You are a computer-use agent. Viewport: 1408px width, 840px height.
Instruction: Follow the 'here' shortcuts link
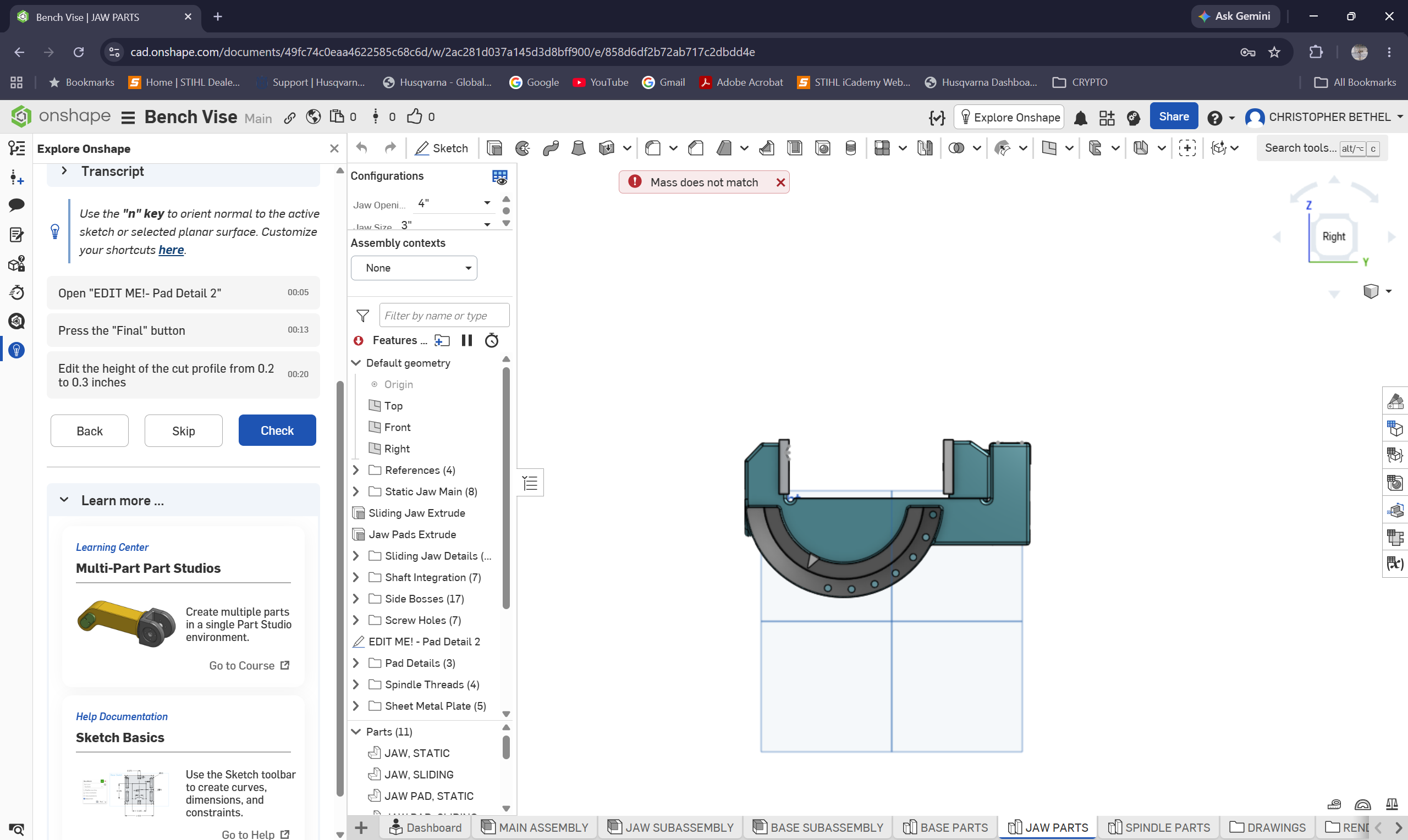tap(171, 250)
